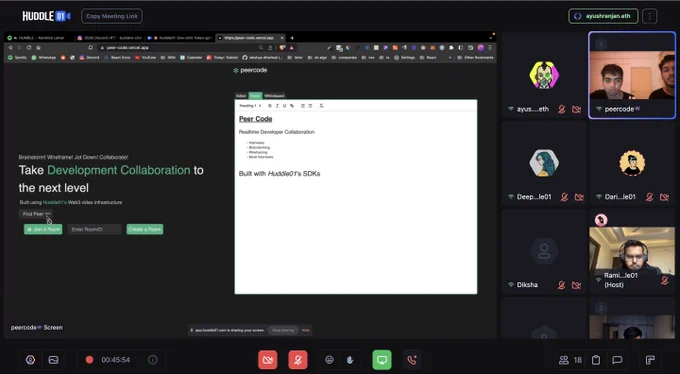The height and width of the screenshot is (374, 680).
Task: Click Copy Meeting Link button
Action: coord(112,16)
